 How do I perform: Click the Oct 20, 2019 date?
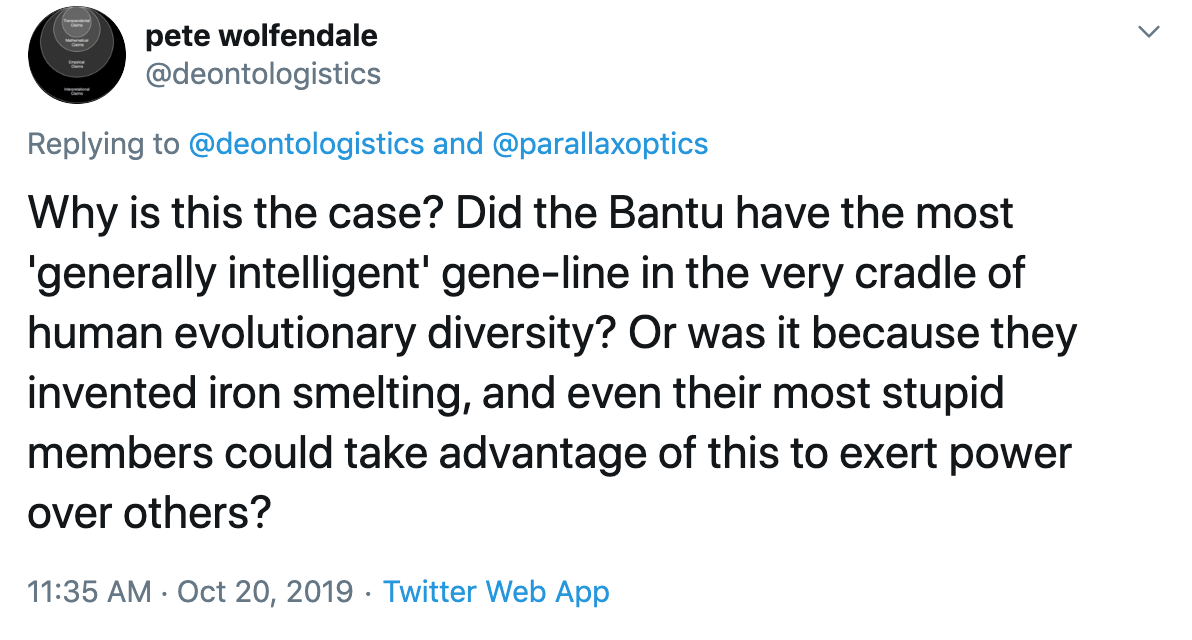pos(265,591)
